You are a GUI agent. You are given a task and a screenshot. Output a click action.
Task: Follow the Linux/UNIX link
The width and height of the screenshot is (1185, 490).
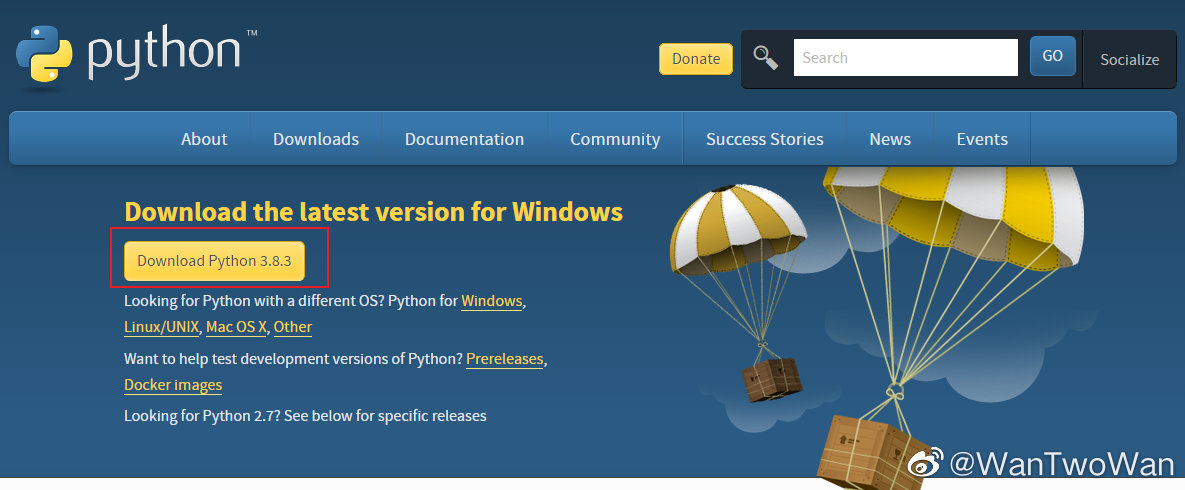coord(162,327)
